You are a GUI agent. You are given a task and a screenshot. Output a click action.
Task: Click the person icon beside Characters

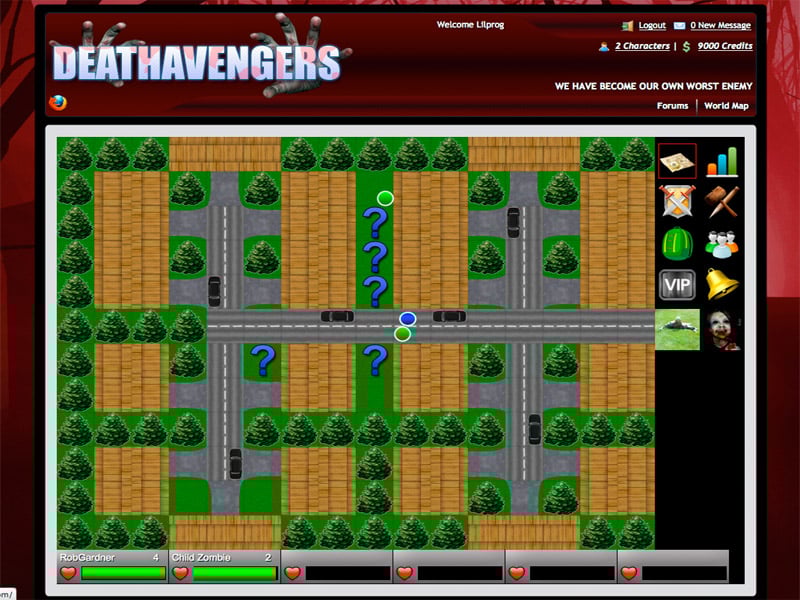(x=602, y=46)
